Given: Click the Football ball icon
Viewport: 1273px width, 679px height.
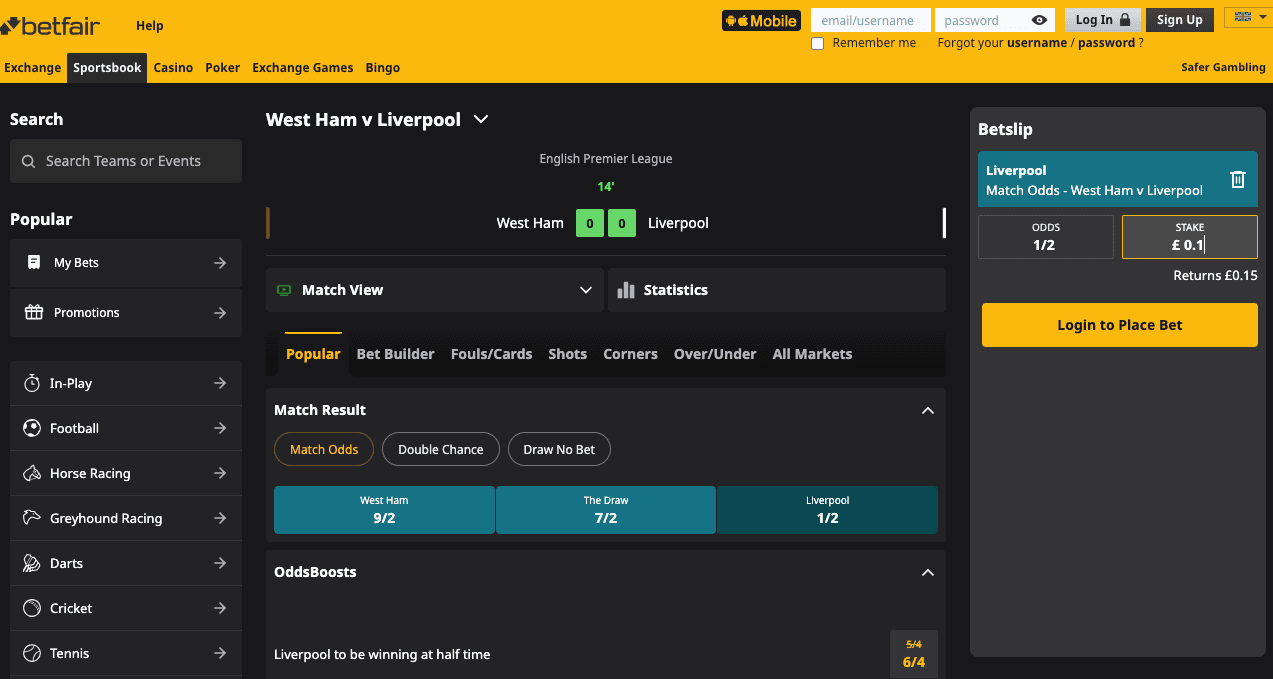Looking at the screenshot, I should click(x=32, y=428).
